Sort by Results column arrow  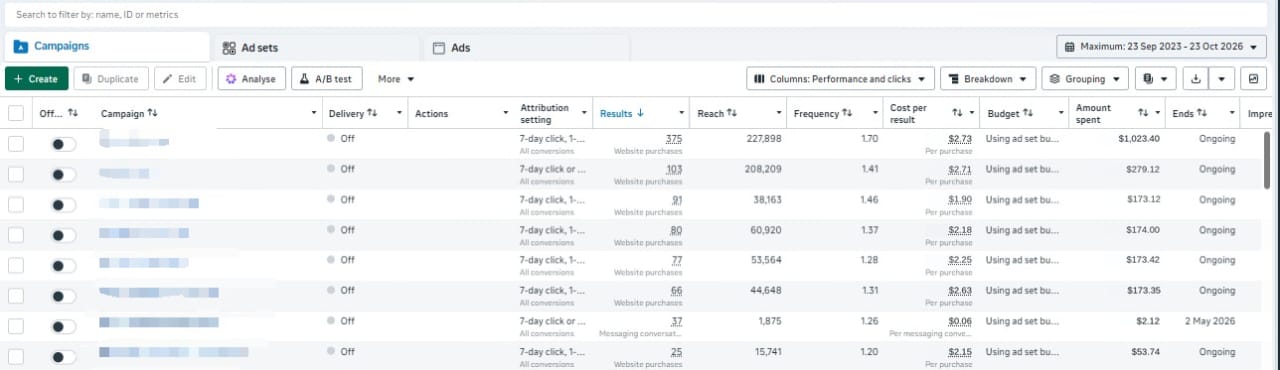pyautogui.click(x=640, y=114)
